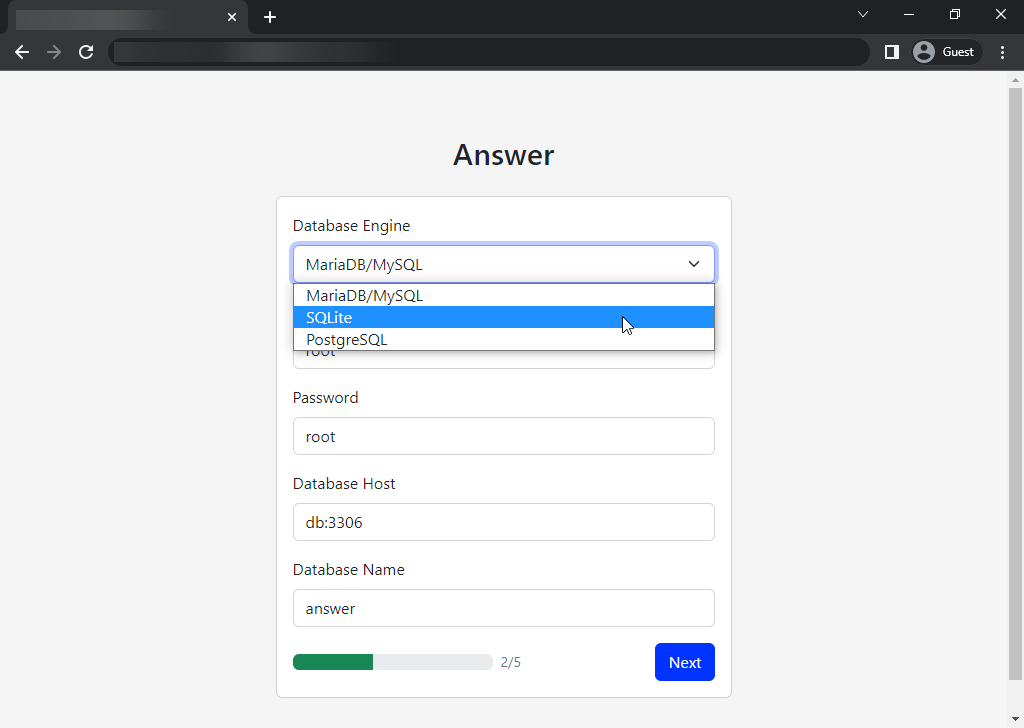Viewport: 1024px width, 728px height.
Task: Reload the current page
Action: coord(86,52)
